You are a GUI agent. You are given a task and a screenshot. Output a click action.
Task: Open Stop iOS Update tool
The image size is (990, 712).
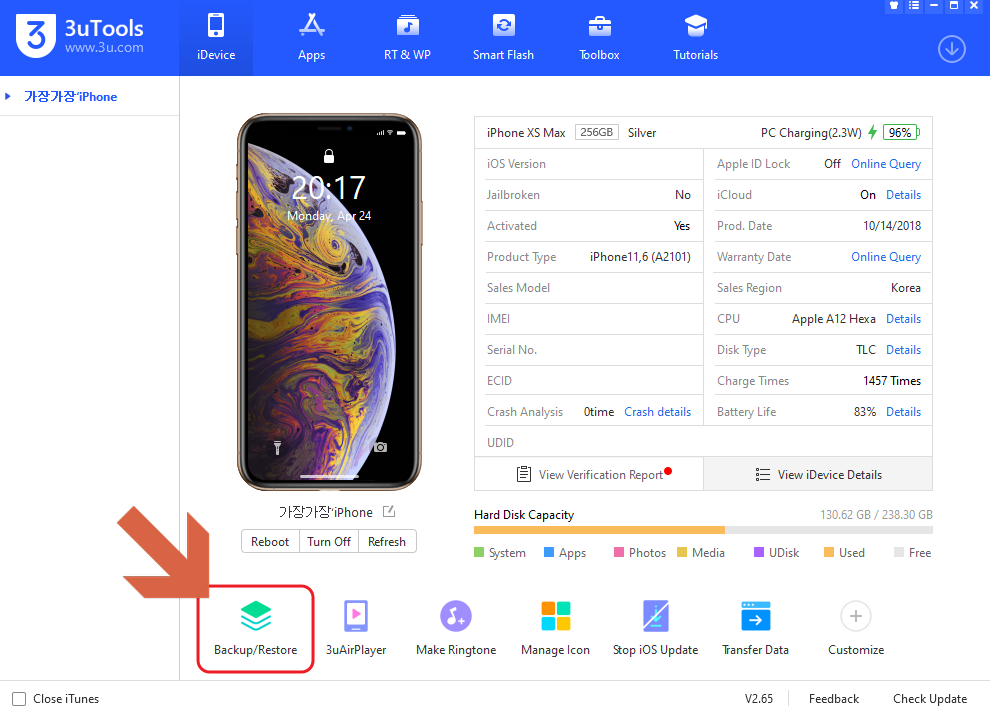click(655, 629)
